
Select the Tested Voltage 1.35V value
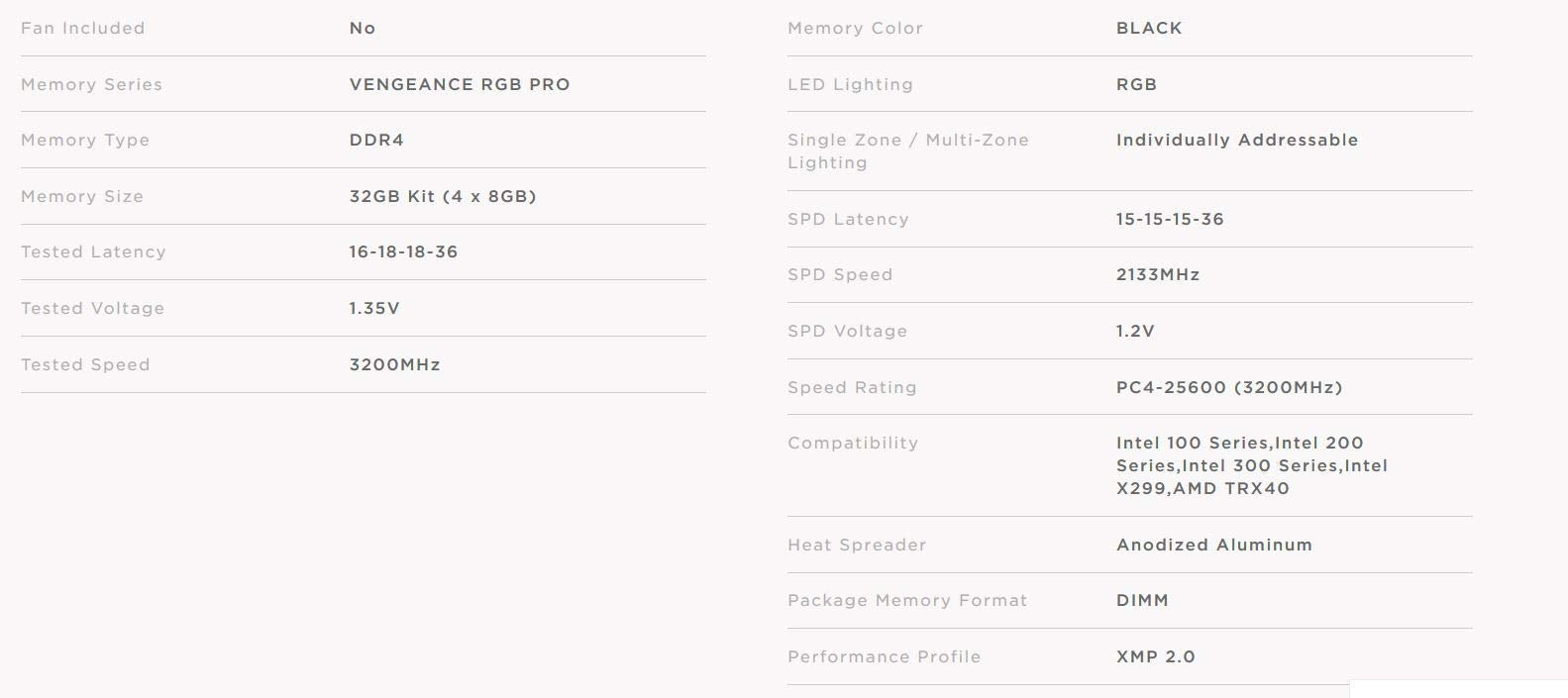coord(374,308)
